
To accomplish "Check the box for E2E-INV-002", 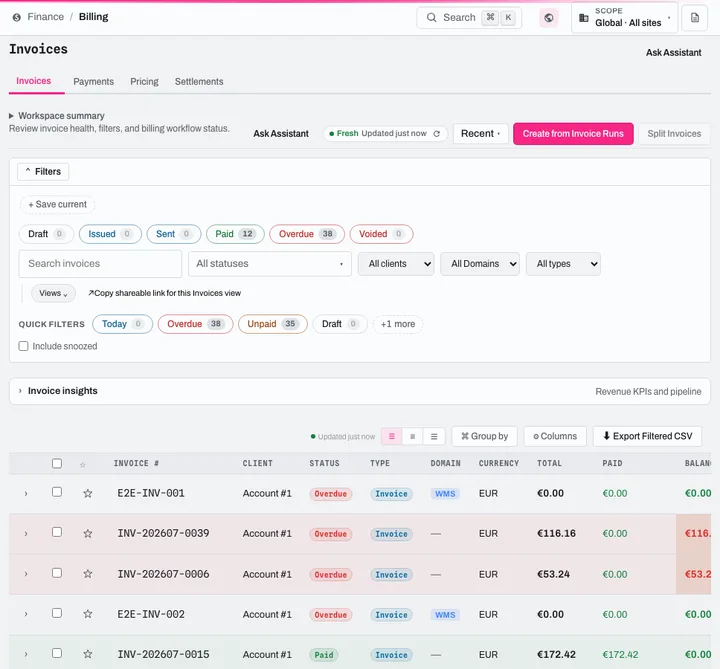I will point(57,613).
